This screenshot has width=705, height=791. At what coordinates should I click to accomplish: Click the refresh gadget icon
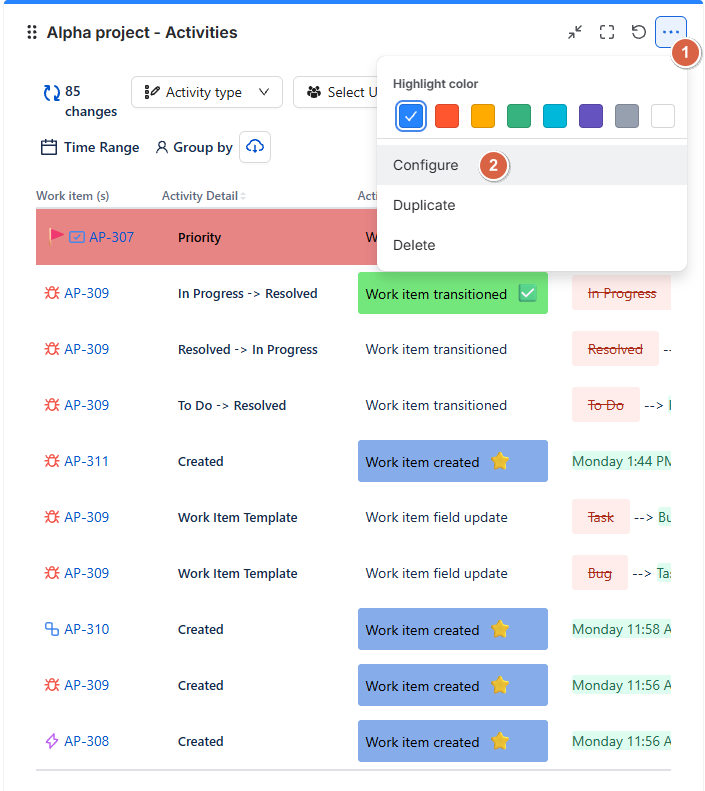click(x=638, y=32)
